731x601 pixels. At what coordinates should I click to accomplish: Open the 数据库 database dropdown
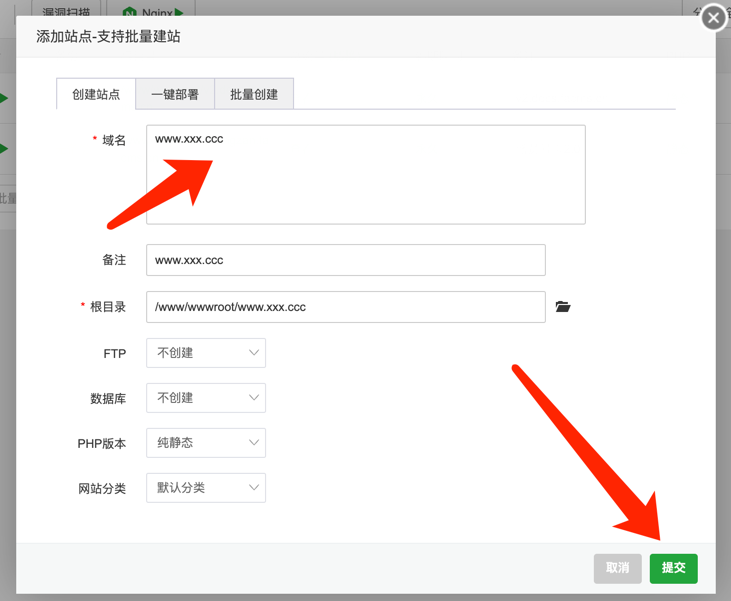click(206, 398)
